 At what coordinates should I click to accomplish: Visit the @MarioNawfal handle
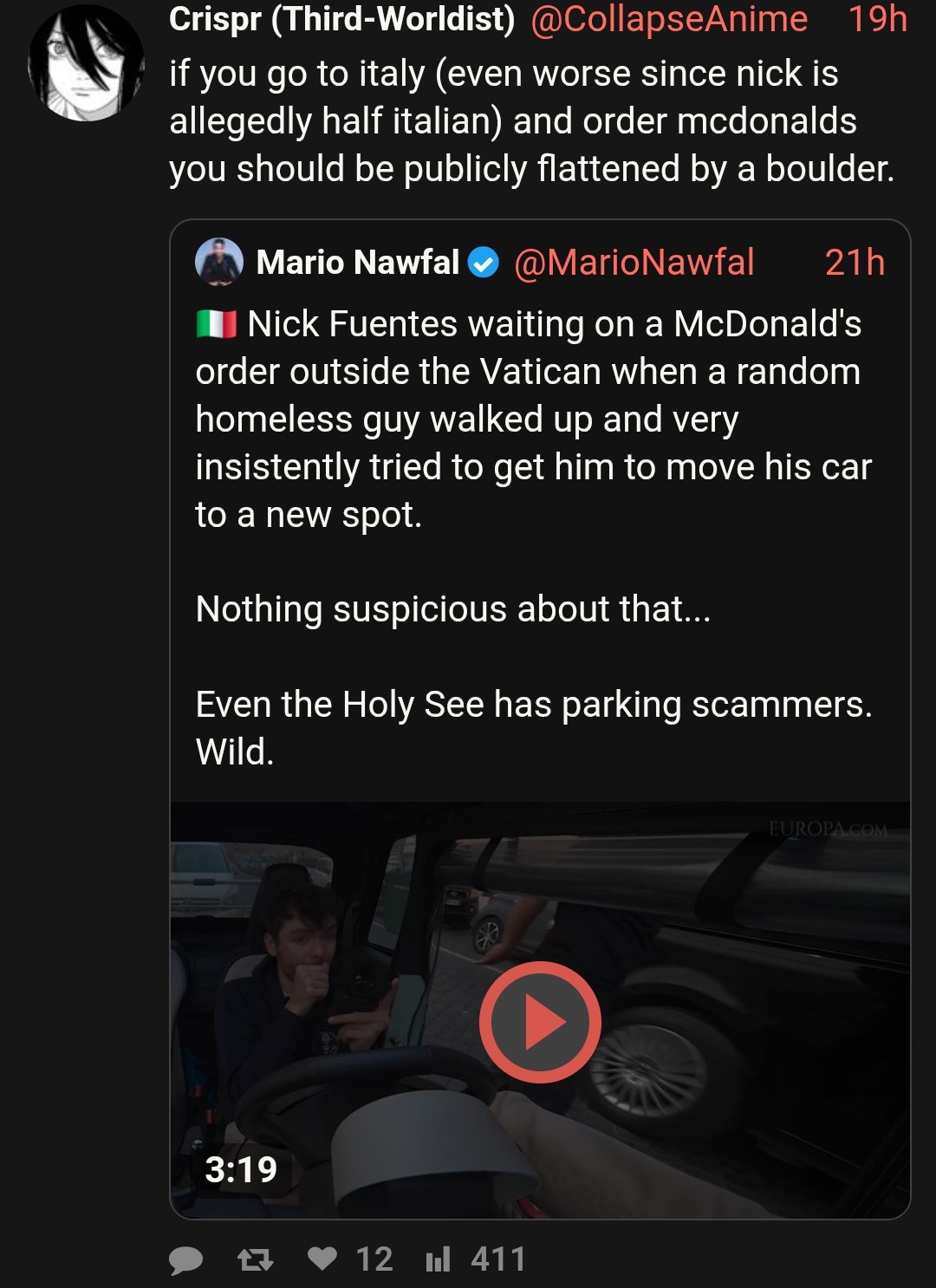[634, 262]
